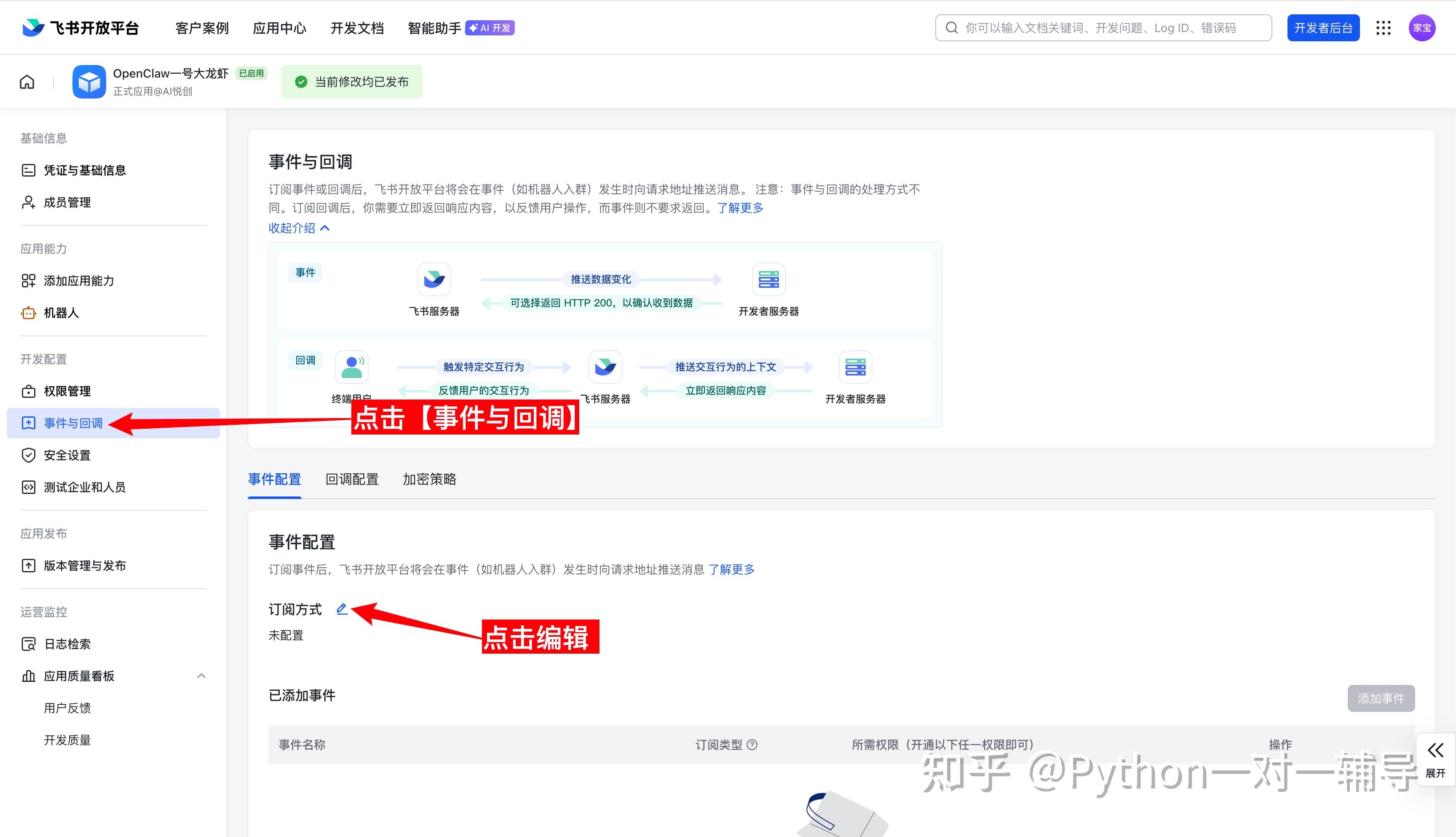Click the 开发者后台 button
Image resolution: width=1456 pixels, height=837 pixels.
tap(1323, 28)
